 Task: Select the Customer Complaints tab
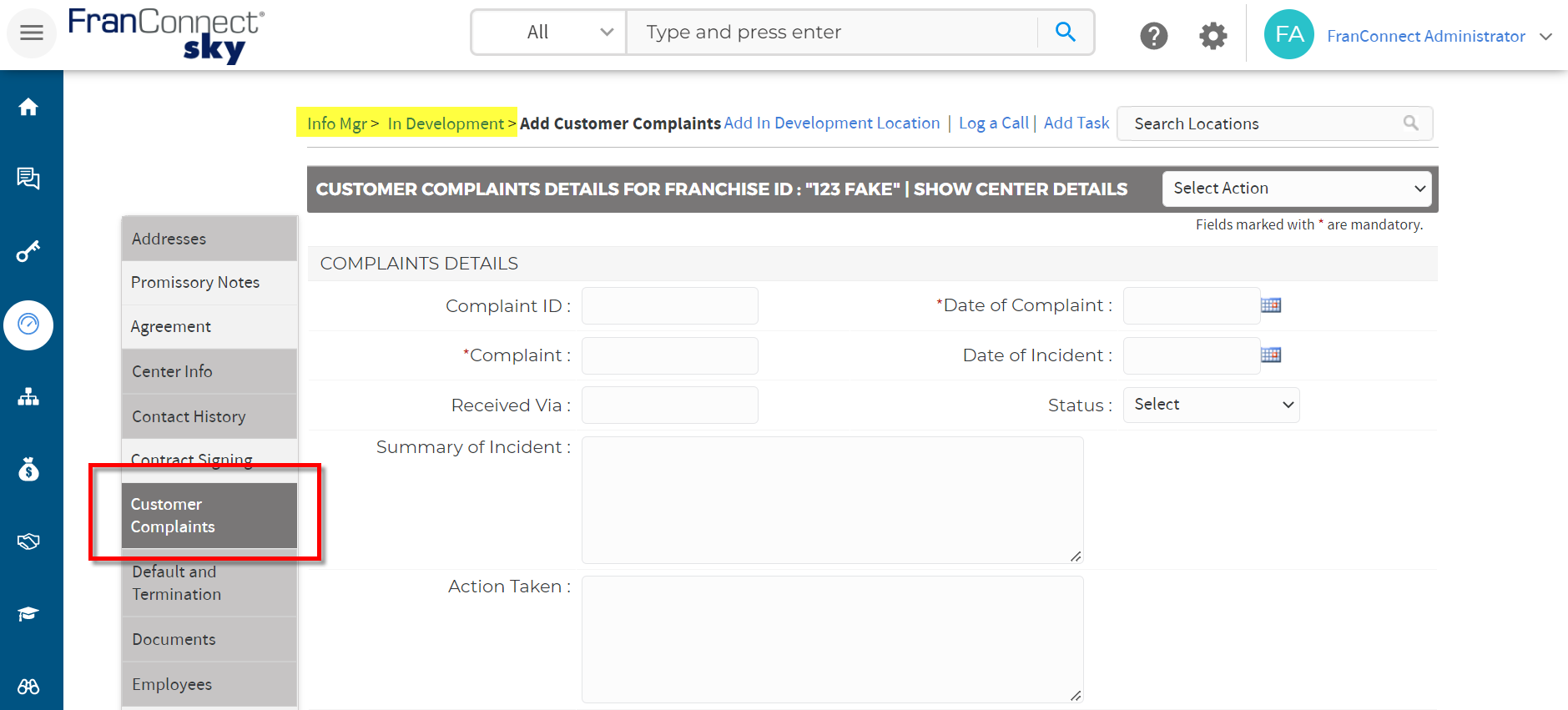(209, 516)
